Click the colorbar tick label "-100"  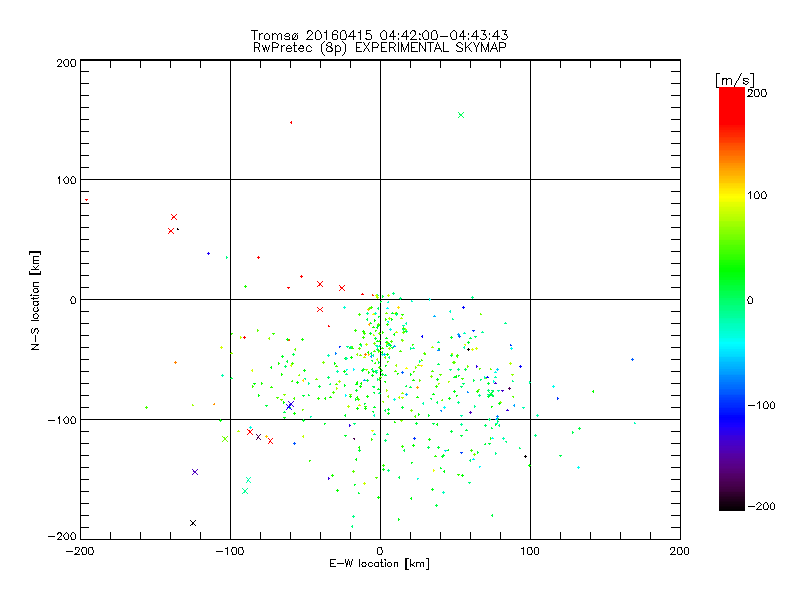(x=761, y=405)
